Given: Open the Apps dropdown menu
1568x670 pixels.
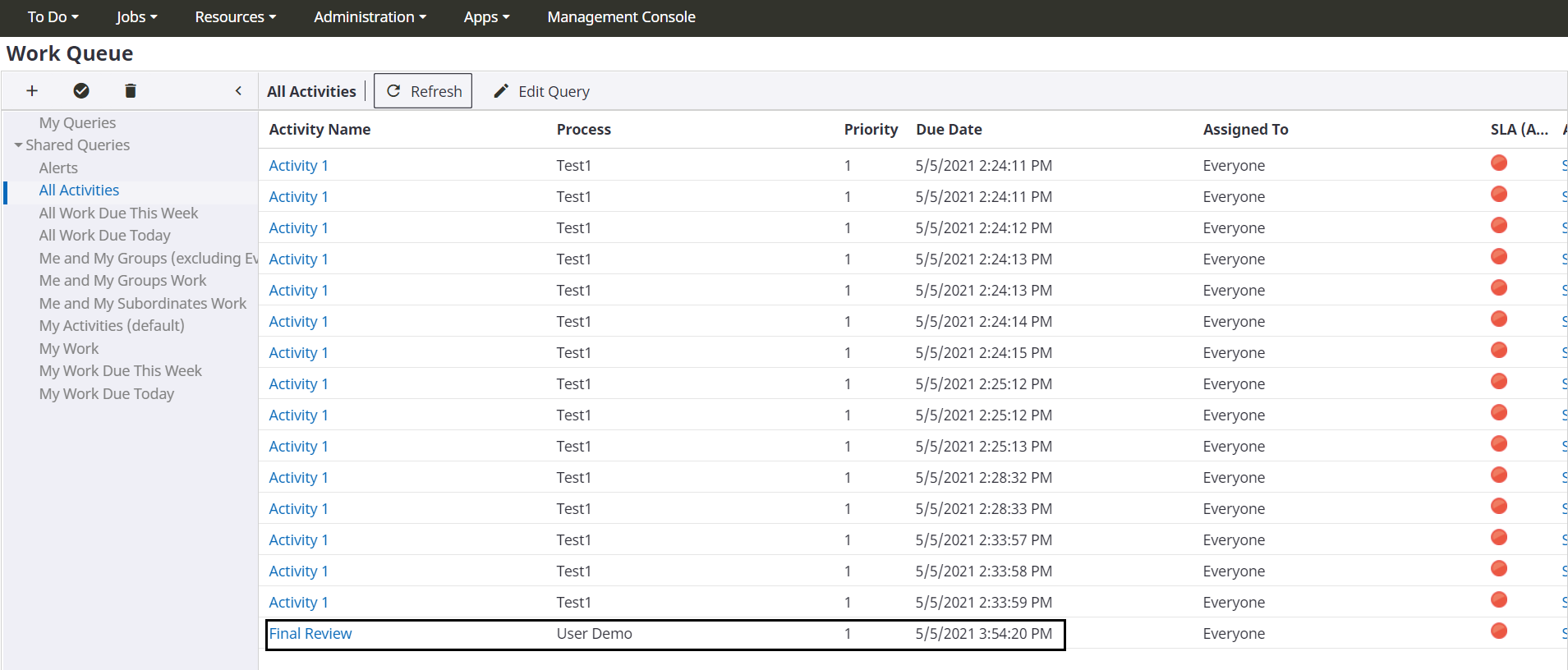Looking at the screenshot, I should (486, 17).
